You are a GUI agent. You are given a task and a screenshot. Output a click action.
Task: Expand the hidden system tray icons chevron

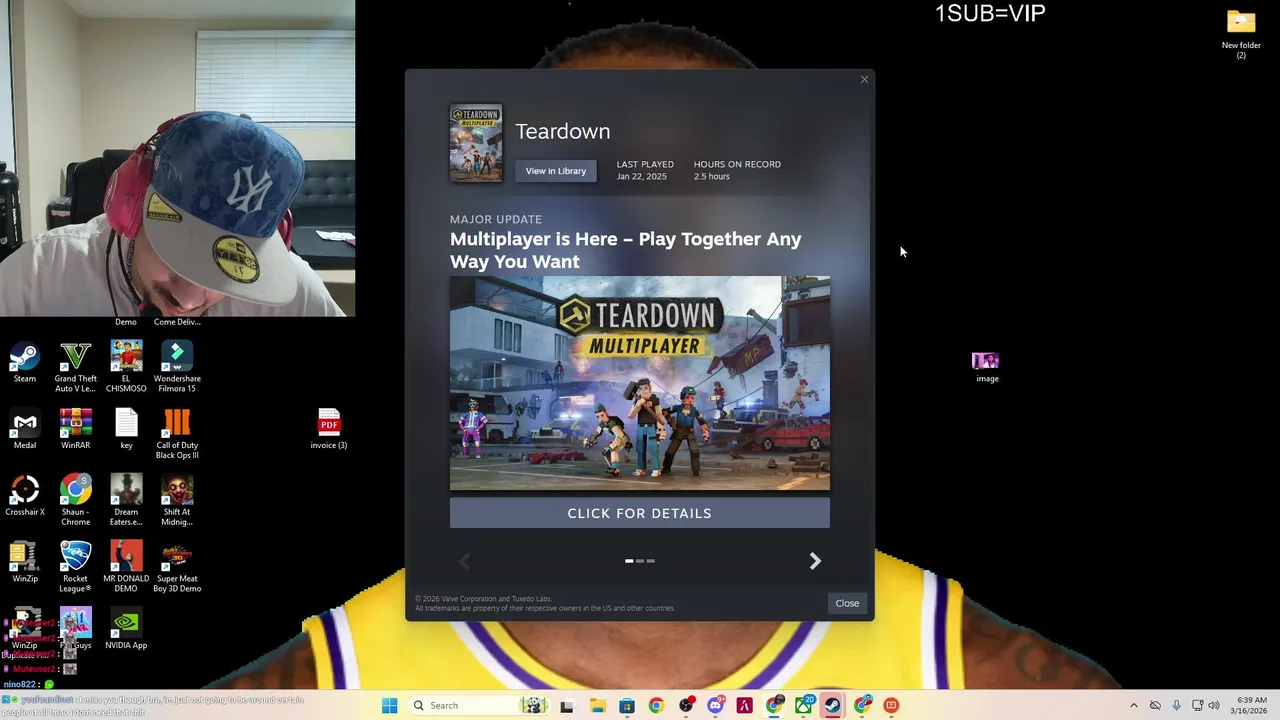point(1133,705)
